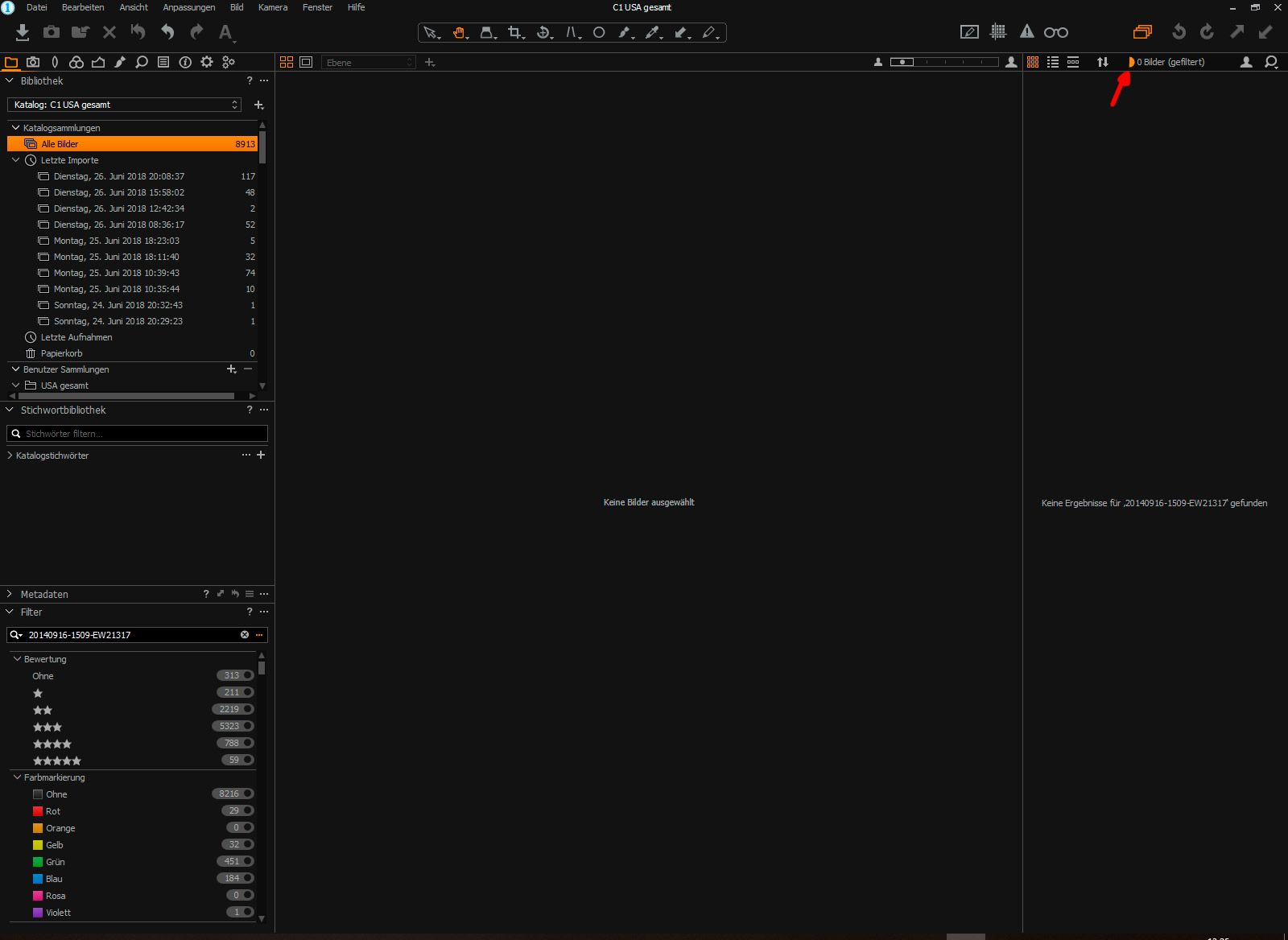Toggle the Blau color filter circle (184)

coord(248,878)
